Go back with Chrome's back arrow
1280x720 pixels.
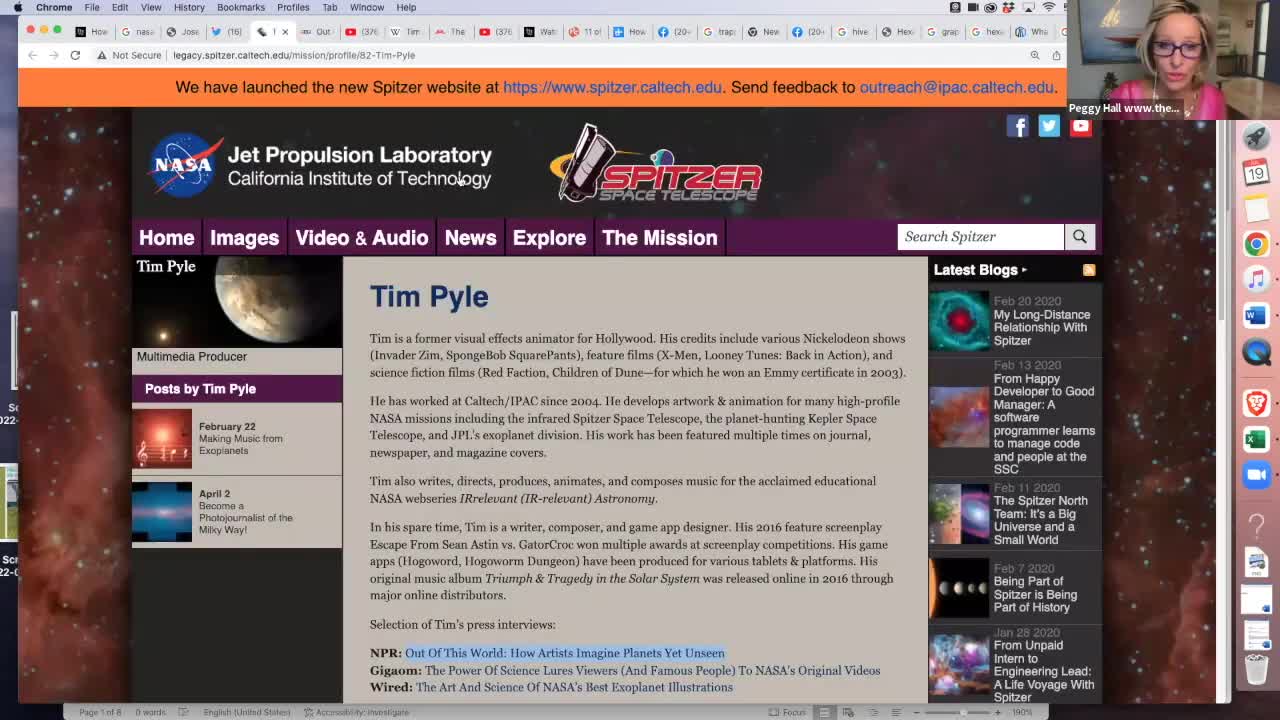pos(32,55)
